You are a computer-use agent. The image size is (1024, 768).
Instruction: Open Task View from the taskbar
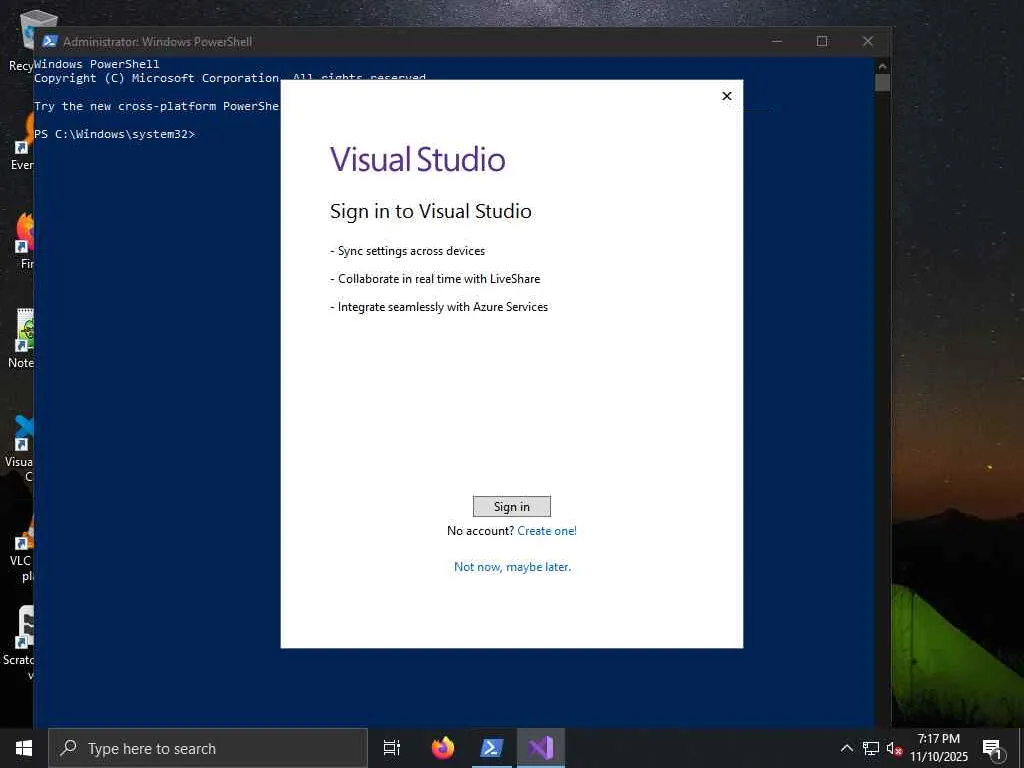point(392,748)
